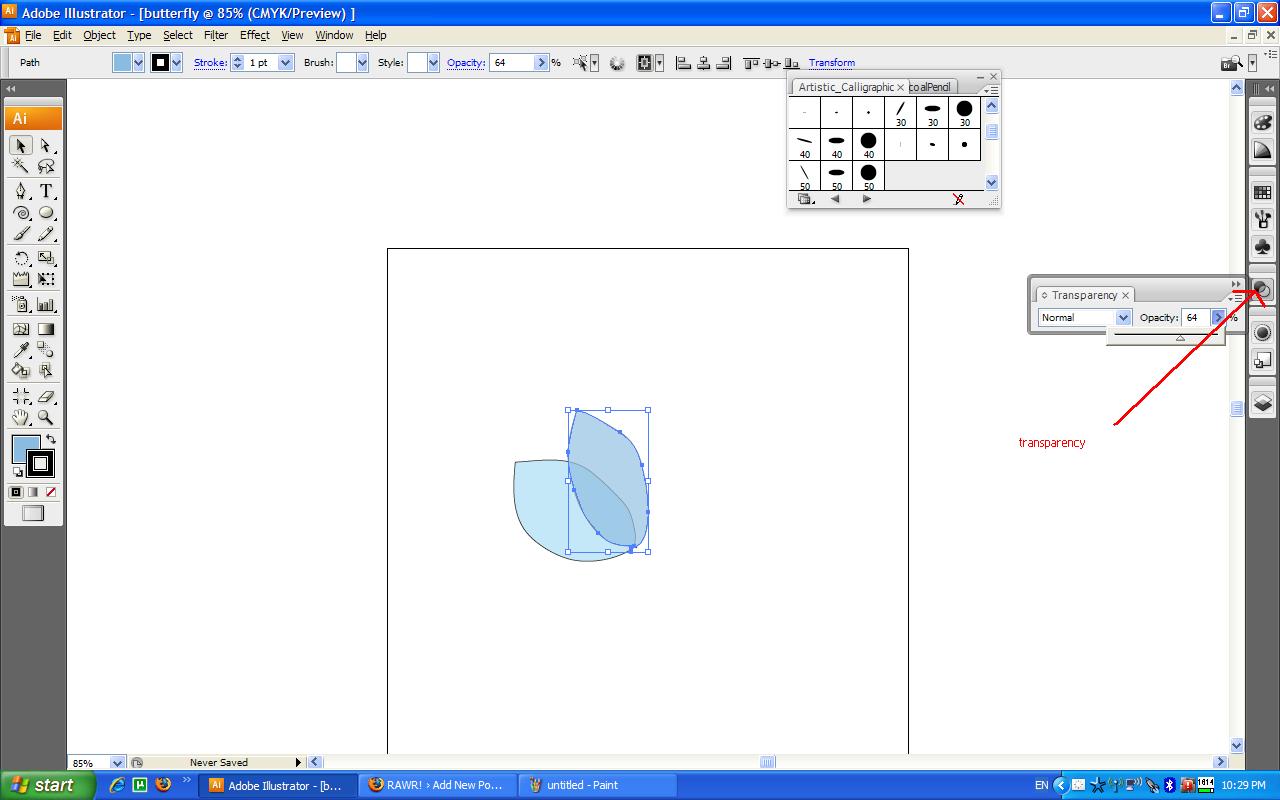
Task: Select the Lasso tool
Action: (x=46, y=167)
